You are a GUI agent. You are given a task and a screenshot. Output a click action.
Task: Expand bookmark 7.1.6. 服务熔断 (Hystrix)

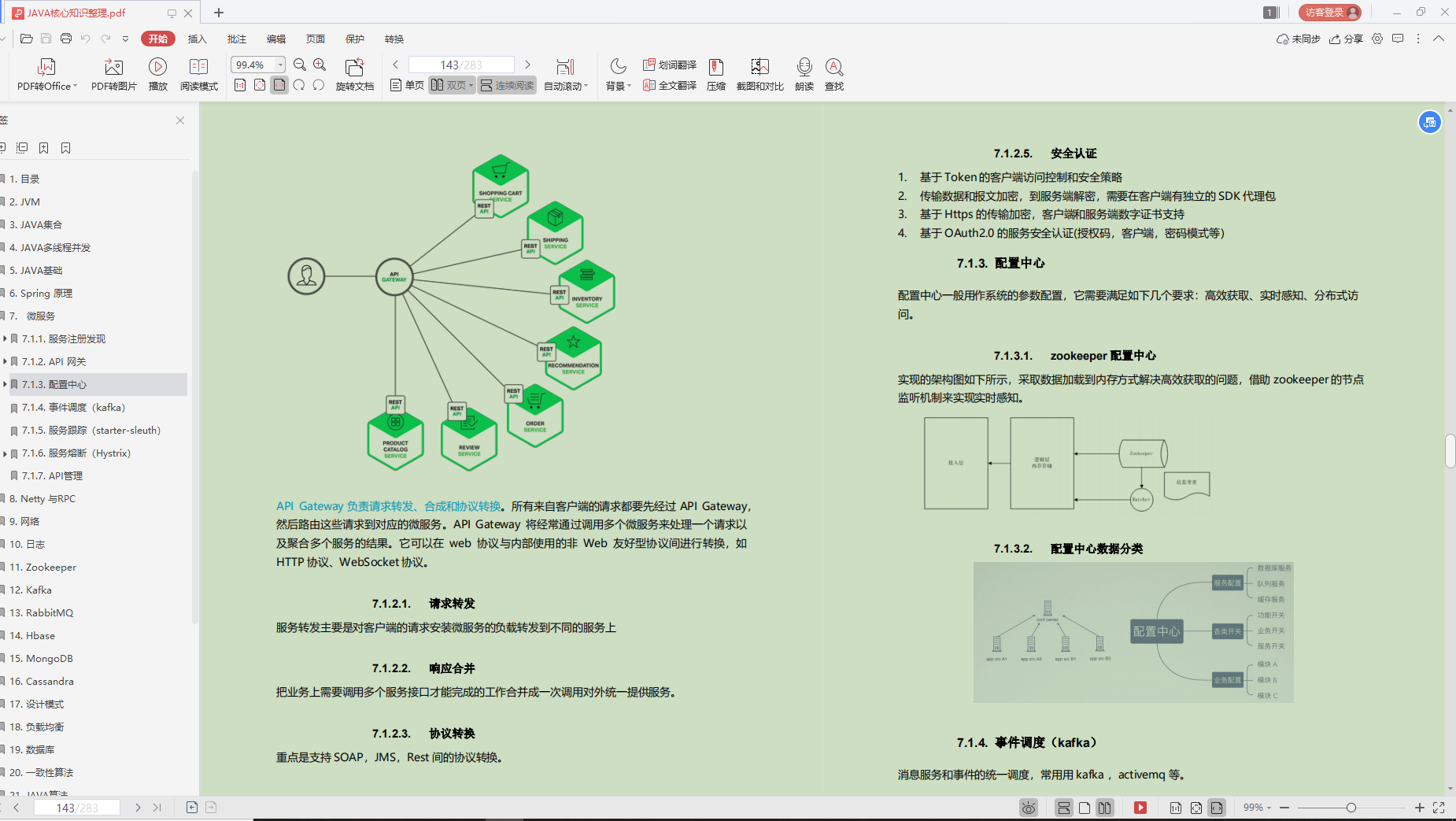(x=6, y=453)
